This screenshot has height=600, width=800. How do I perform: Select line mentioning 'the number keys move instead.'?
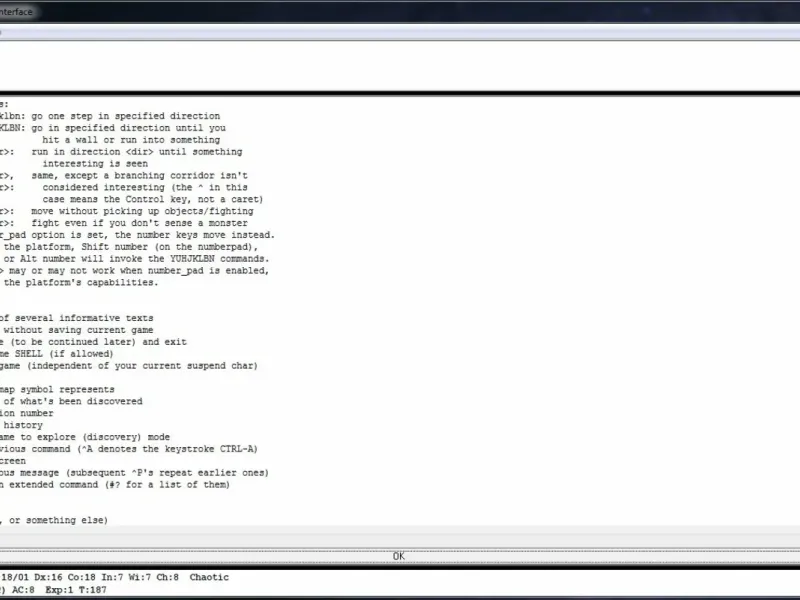(x=137, y=235)
